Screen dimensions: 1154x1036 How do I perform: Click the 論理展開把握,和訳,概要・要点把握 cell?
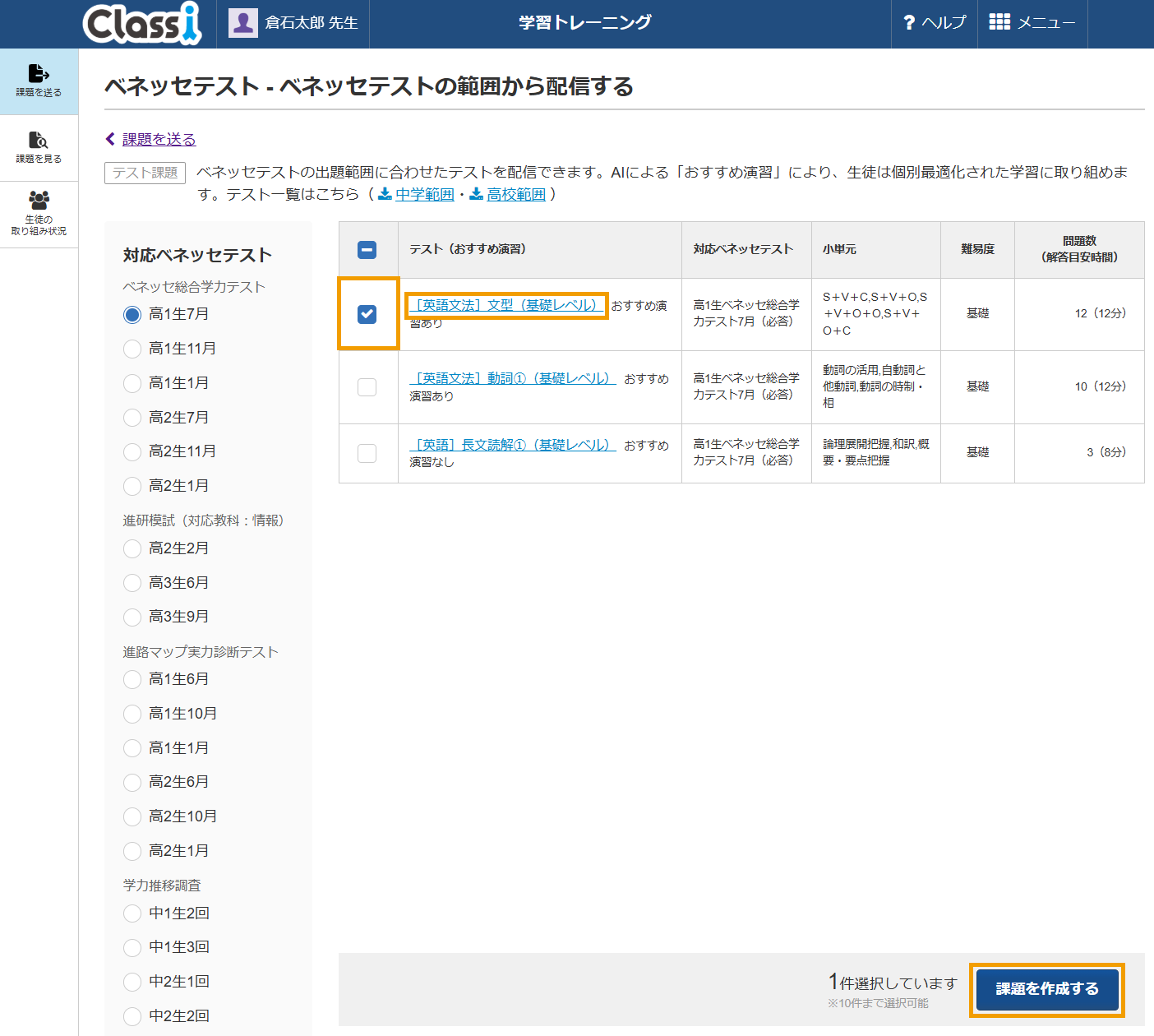[876, 452]
